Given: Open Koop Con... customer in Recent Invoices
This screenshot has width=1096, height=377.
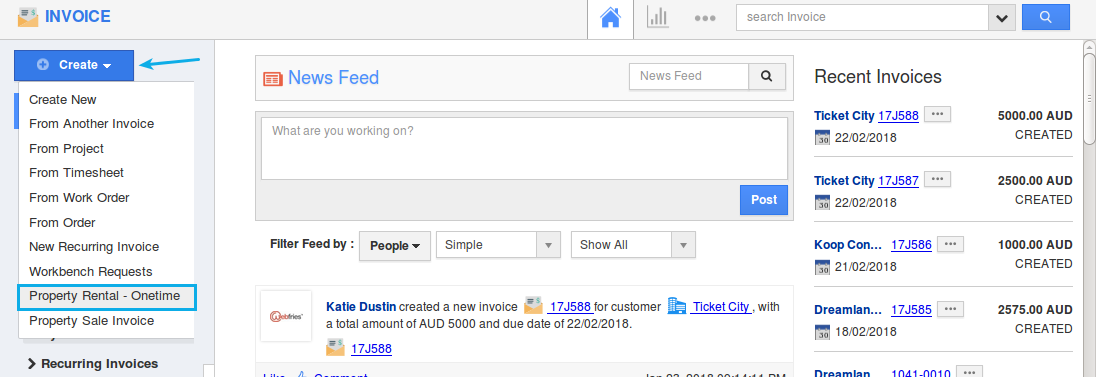Looking at the screenshot, I should pos(848,245).
